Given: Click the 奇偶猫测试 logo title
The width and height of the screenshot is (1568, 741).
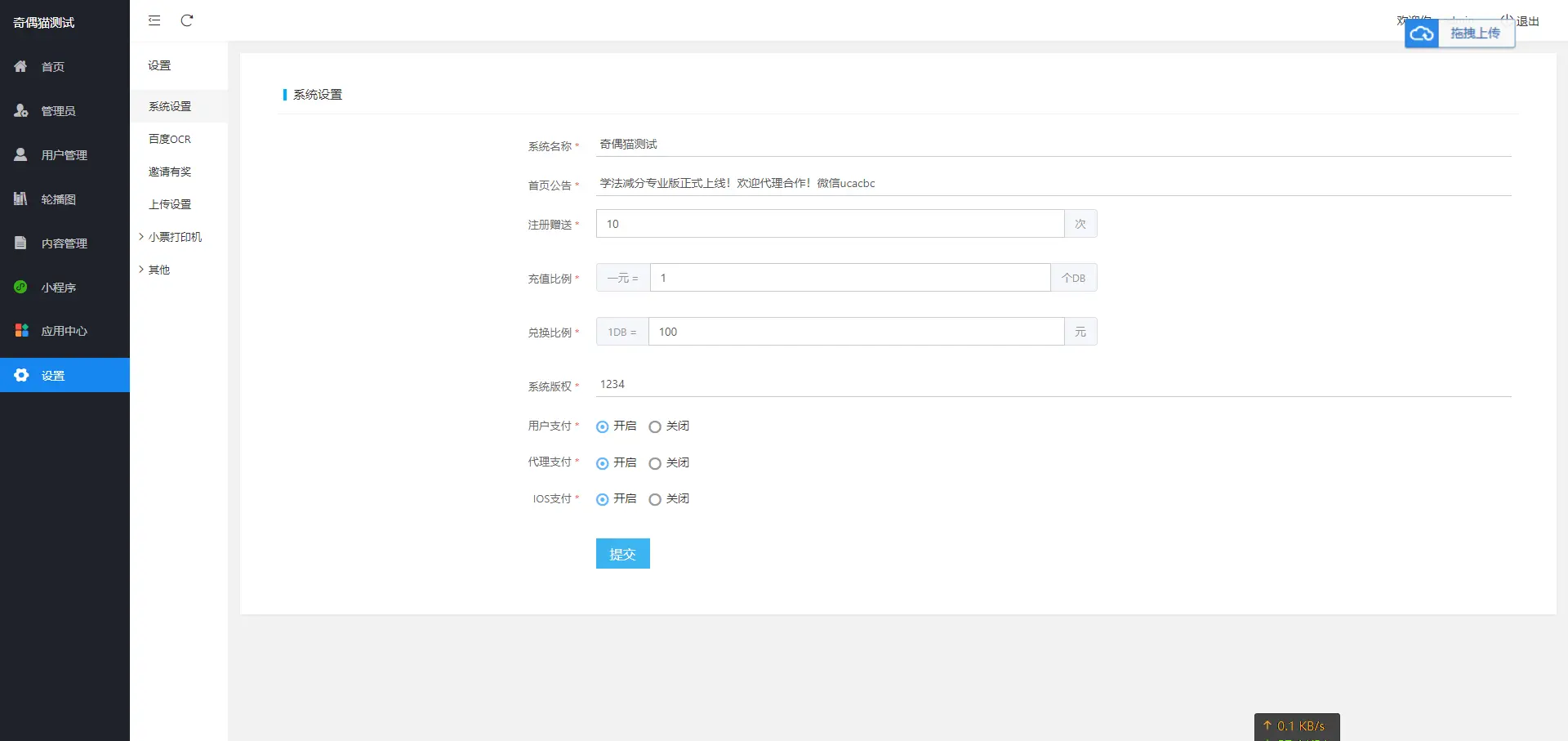Looking at the screenshot, I should 44,22.
